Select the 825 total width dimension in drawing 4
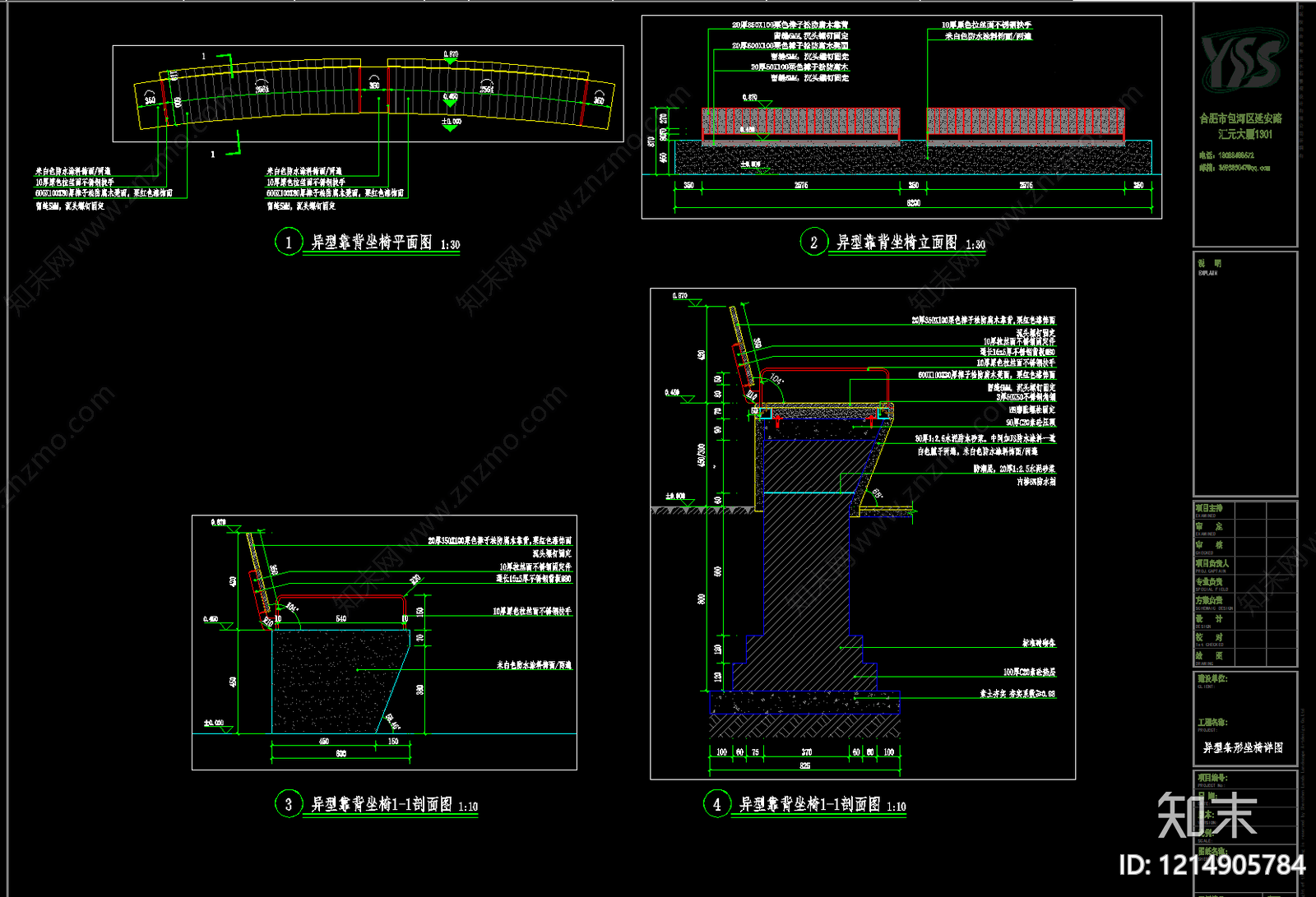Viewport: 1316px width, 897px height. [x=804, y=765]
